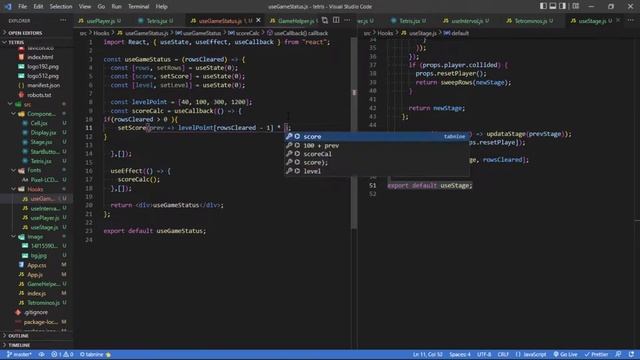Select the 'scoreCal' autocomplete suggestion
The image size is (640, 360).
pyautogui.click(x=377, y=154)
